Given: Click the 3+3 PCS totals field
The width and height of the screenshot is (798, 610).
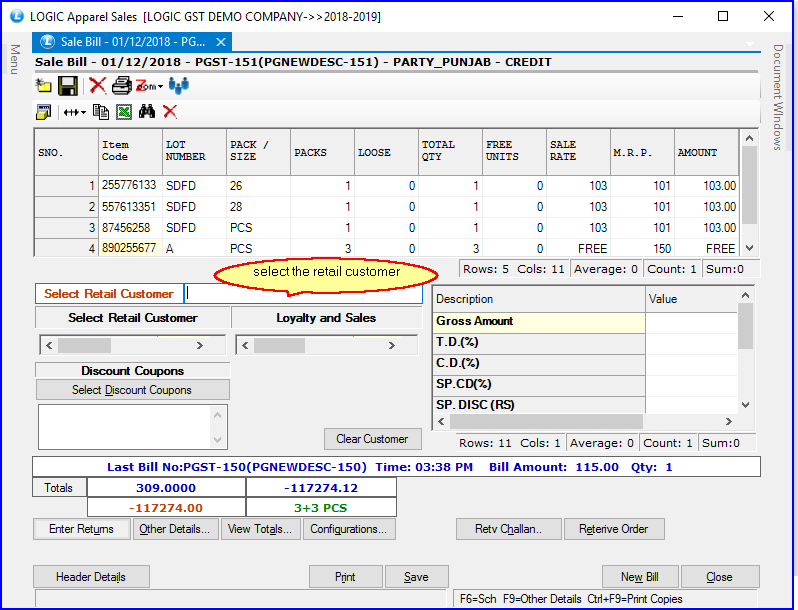Looking at the screenshot, I should click(x=321, y=508).
